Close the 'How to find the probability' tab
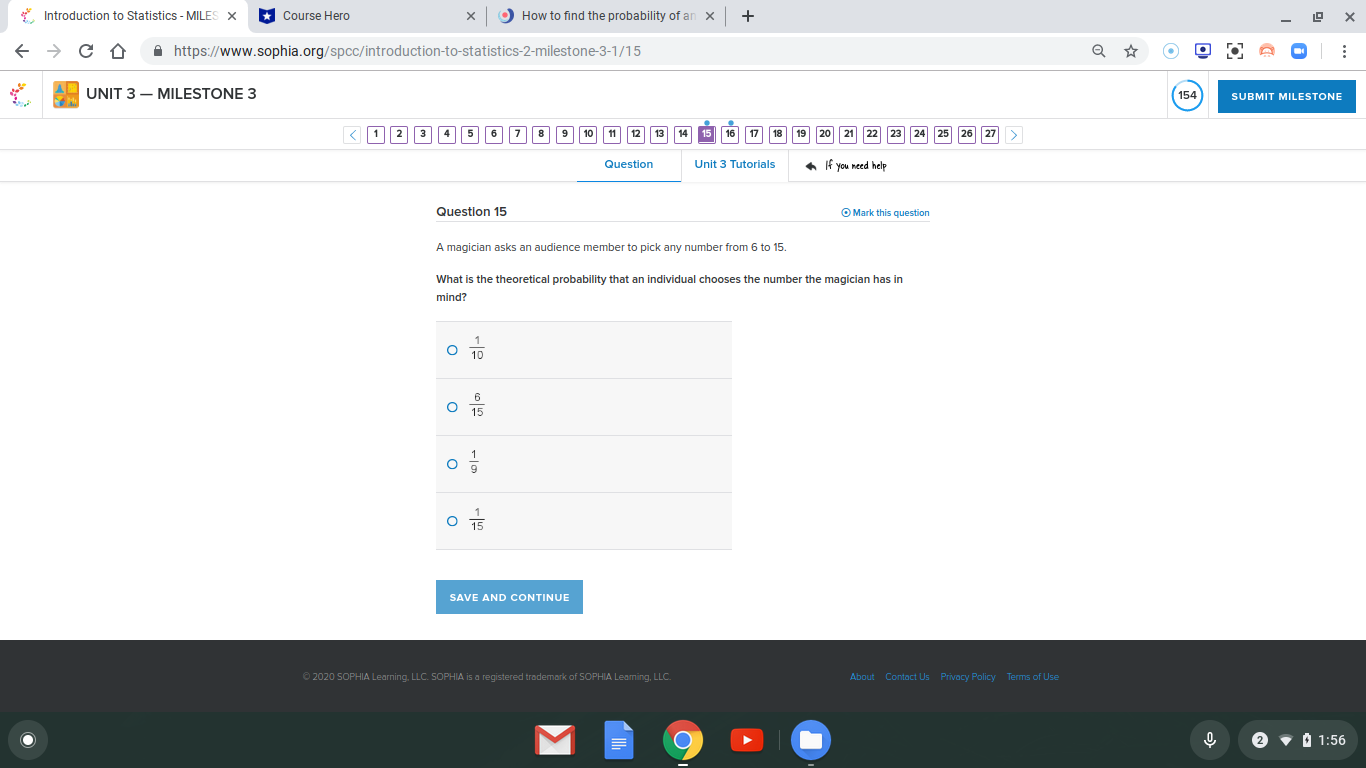Image resolution: width=1366 pixels, height=768 pixels. (x=710, y=16)
